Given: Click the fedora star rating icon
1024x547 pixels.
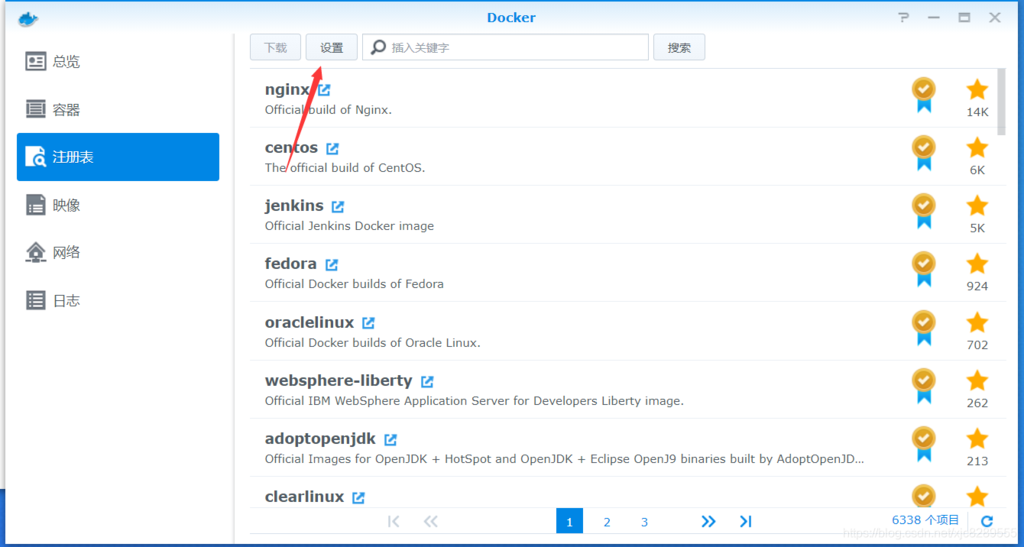Looking at the screenshot, I should (x=977, y=264).
